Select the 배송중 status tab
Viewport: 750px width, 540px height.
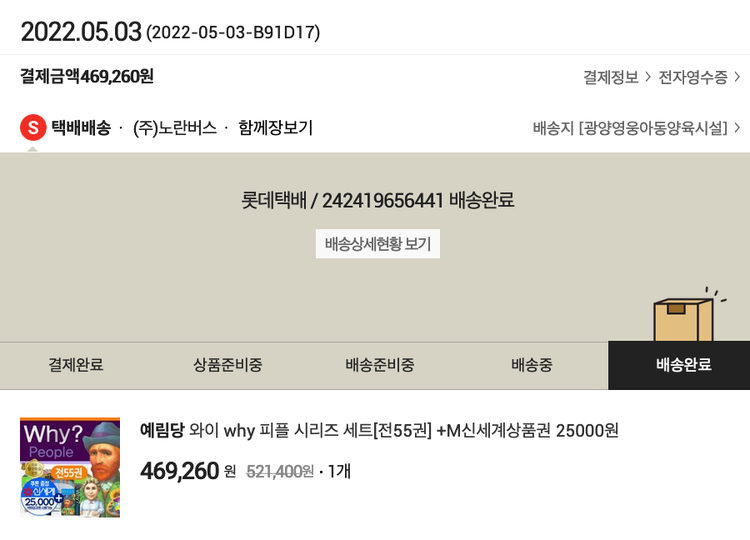point(532,365)
